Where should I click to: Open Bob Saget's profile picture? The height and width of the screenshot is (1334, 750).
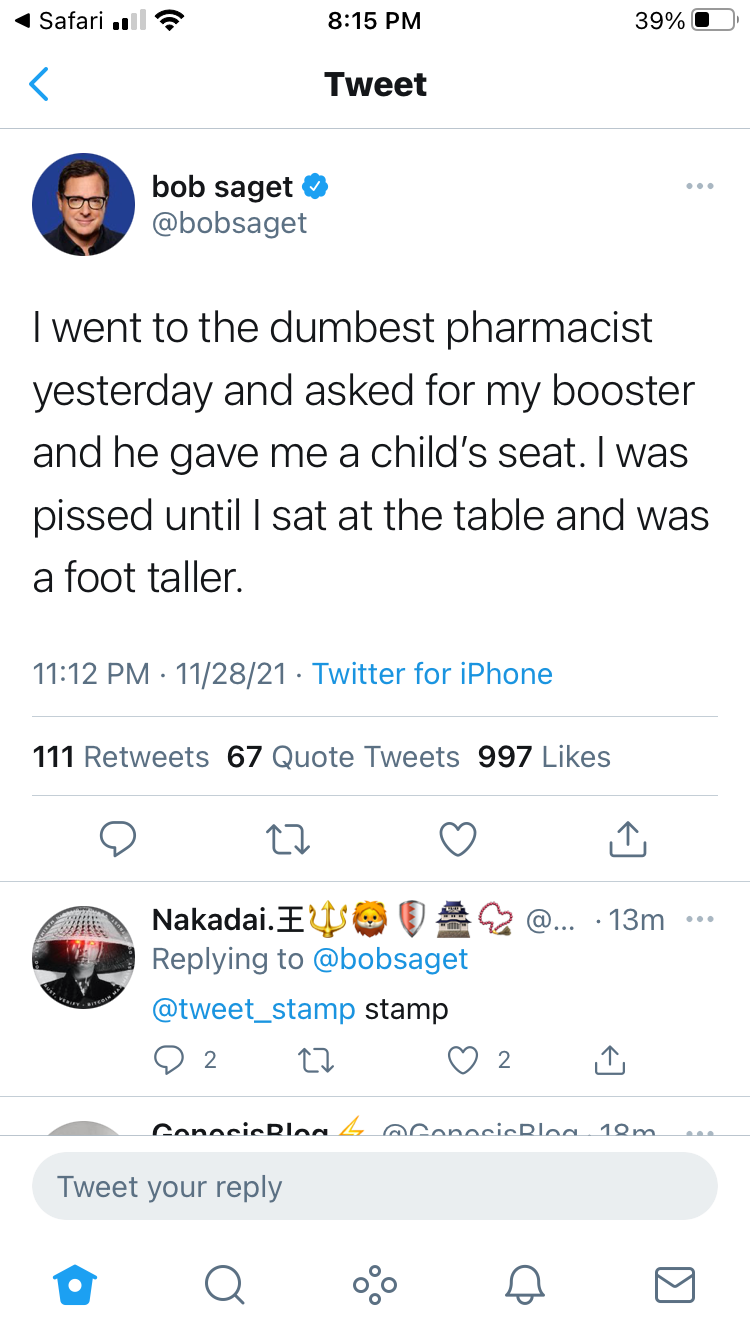coord(83,204)
